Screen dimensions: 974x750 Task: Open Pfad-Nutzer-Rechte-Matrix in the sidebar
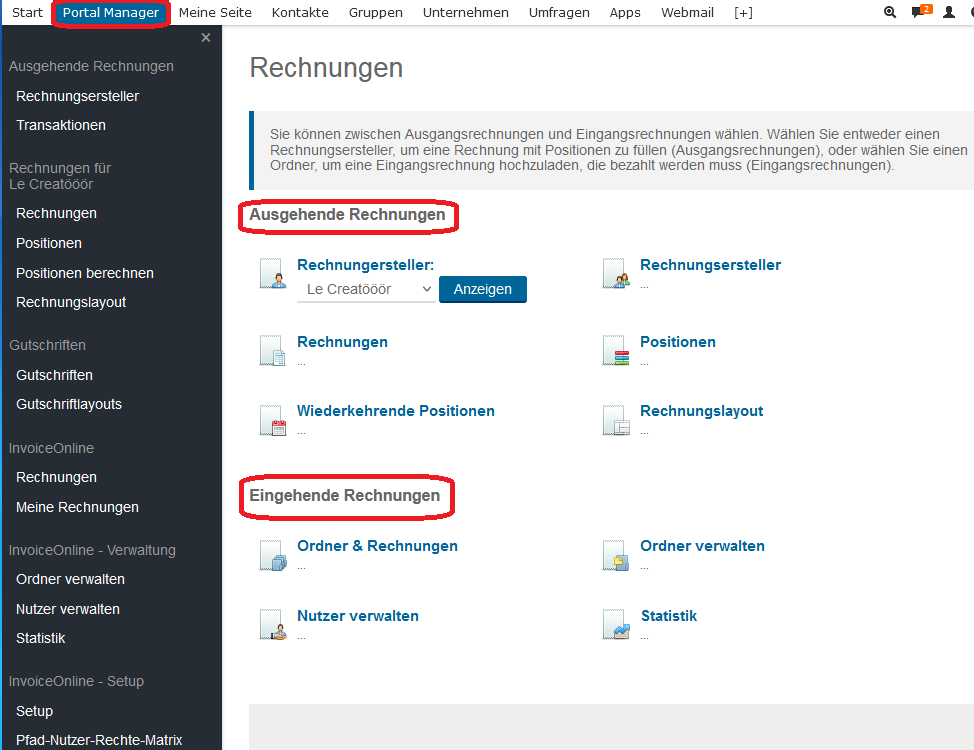coord(98,740)
